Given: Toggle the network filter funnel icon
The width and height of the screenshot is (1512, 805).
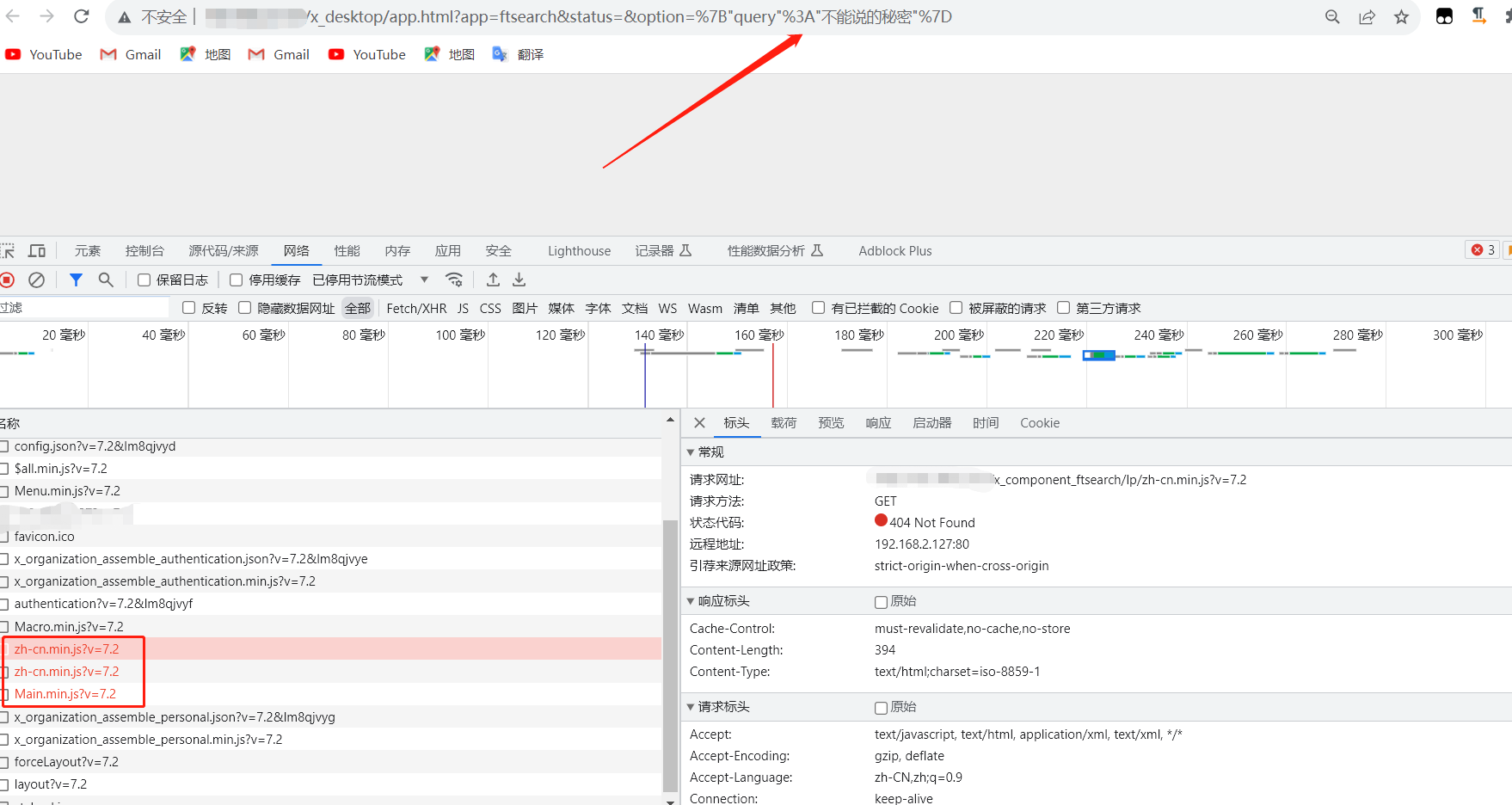Looking at the screenshot, I should [76, 280].
